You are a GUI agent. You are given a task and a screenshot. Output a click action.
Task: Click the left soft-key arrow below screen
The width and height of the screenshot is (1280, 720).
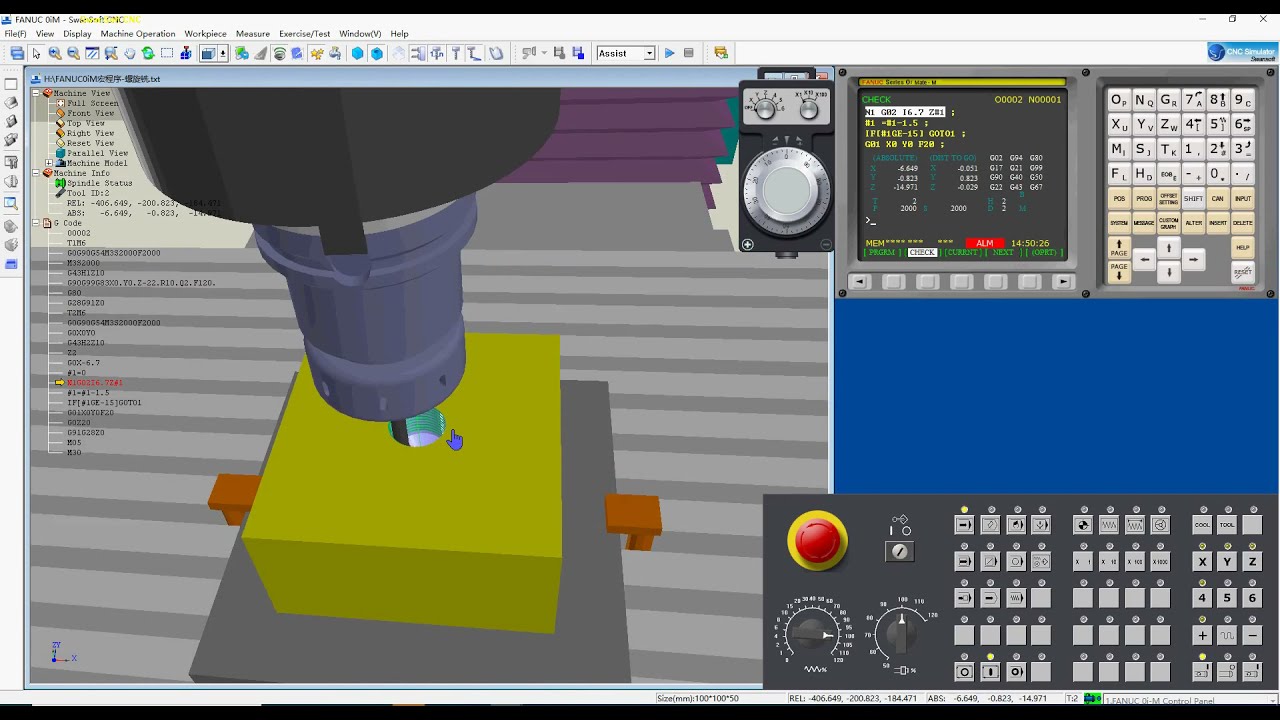point(859,282)
